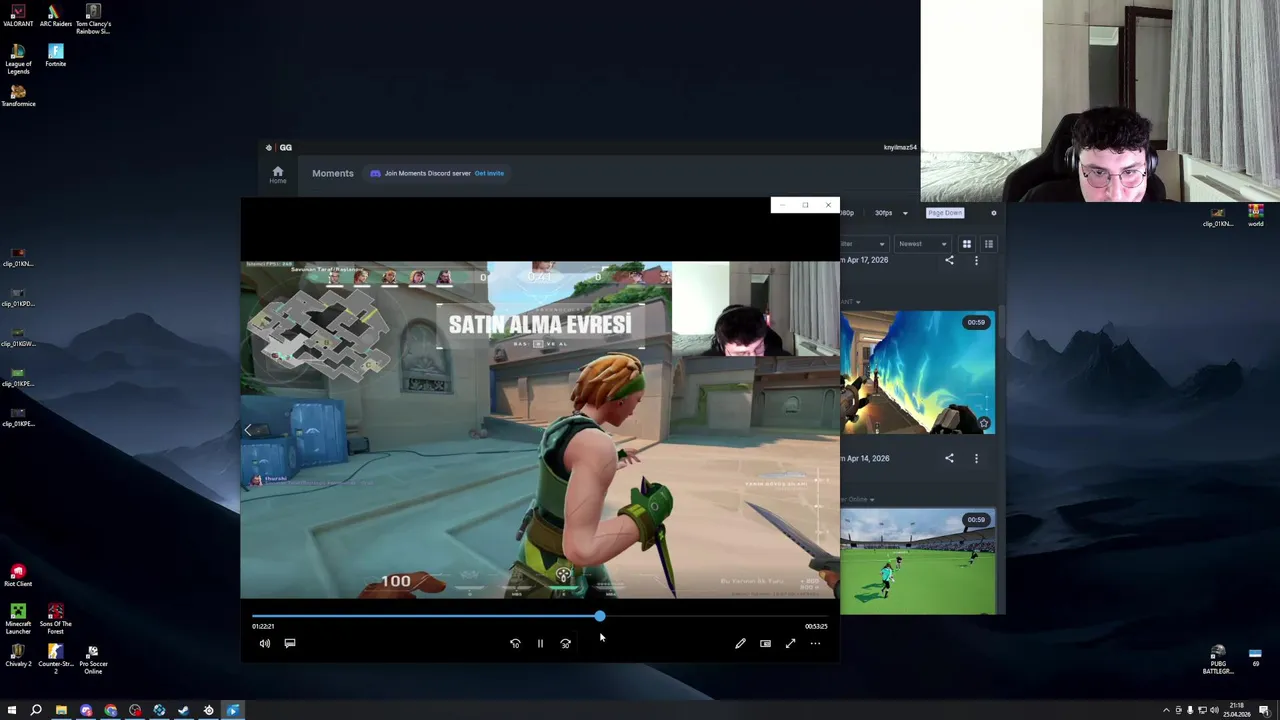Switch Moments gallery to grid view
The height and width of the screenshot is (720, 1280).
point(966,244)
